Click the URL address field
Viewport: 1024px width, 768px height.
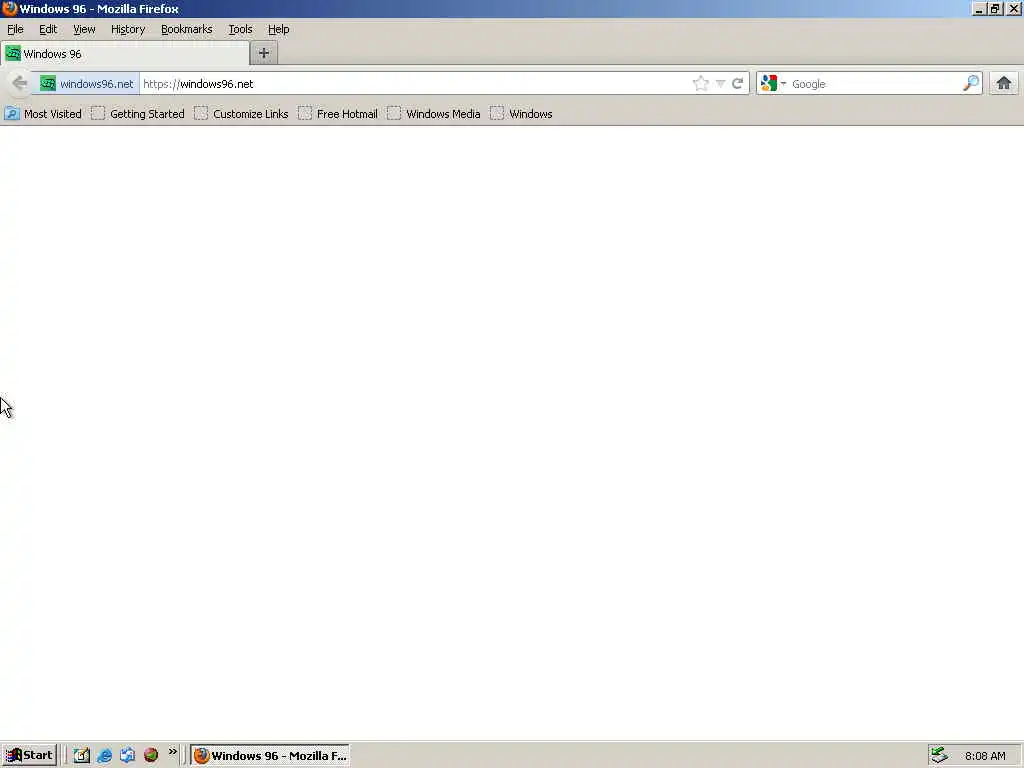[x=415, y=84]
